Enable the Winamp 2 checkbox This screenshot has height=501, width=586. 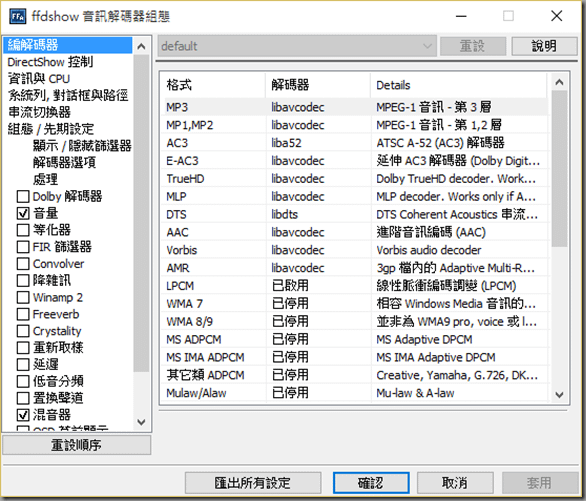23,297
